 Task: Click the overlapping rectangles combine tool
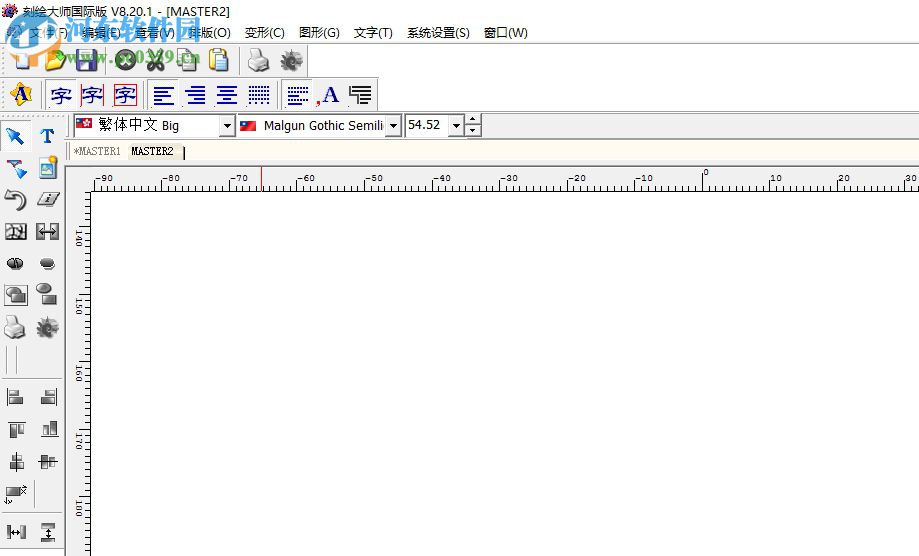[16, 295]
